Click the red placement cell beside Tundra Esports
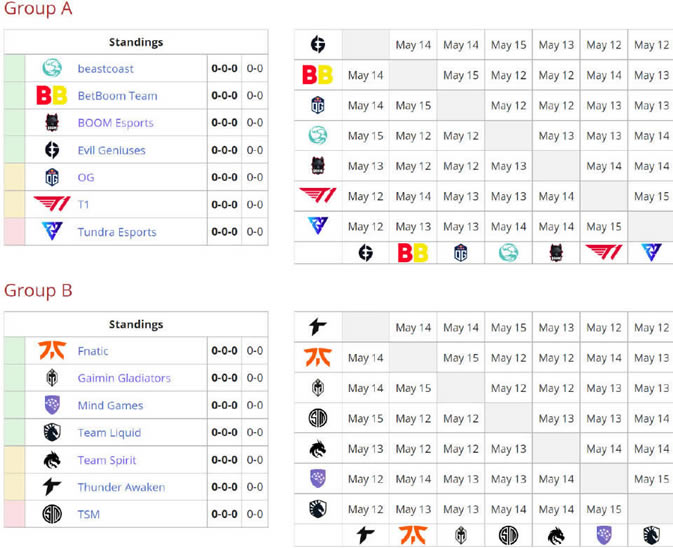This screenshot has height=548, width=673. (x=14, y=232)
